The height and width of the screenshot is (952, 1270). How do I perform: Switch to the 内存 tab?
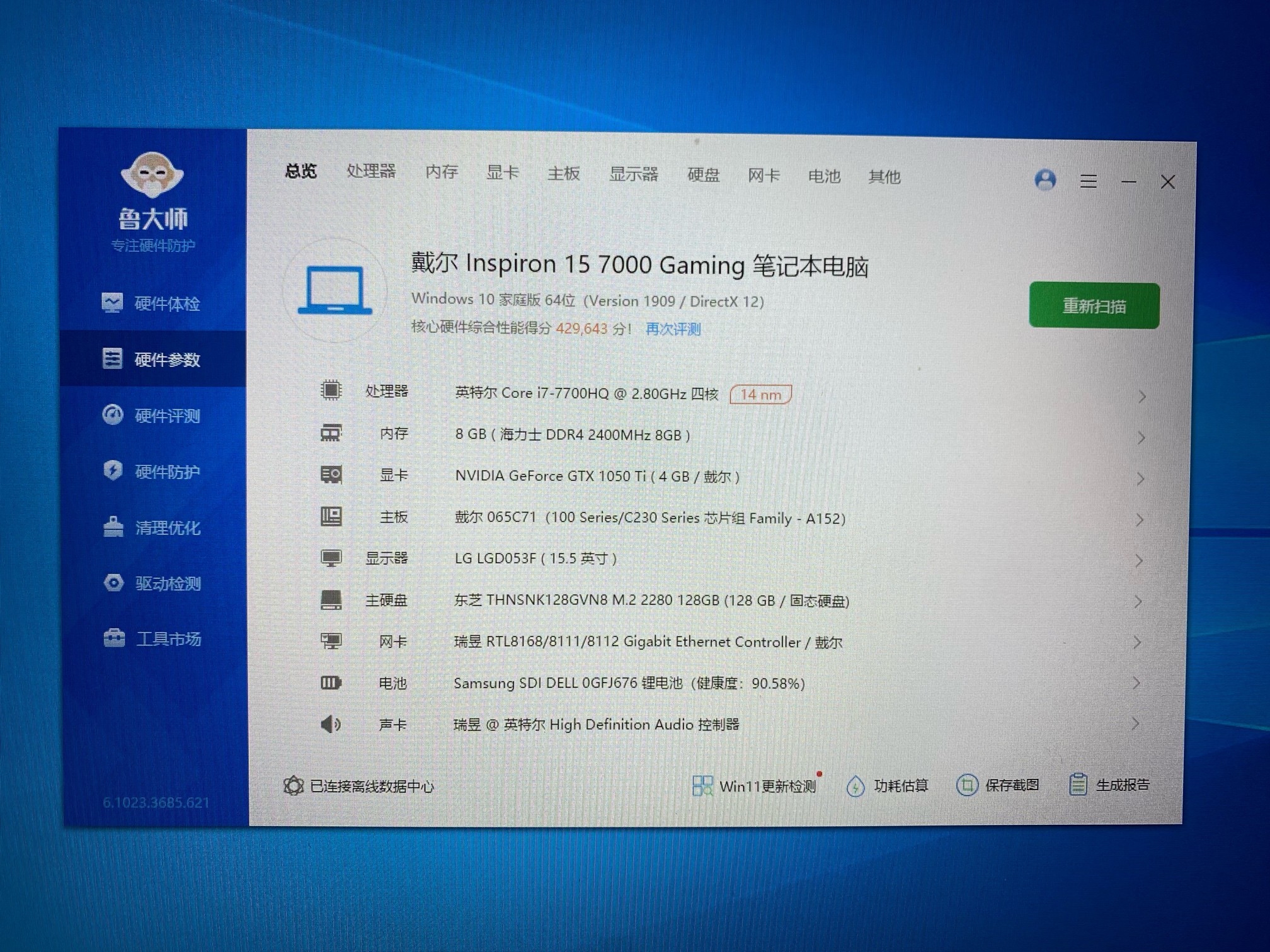(441, 172)
